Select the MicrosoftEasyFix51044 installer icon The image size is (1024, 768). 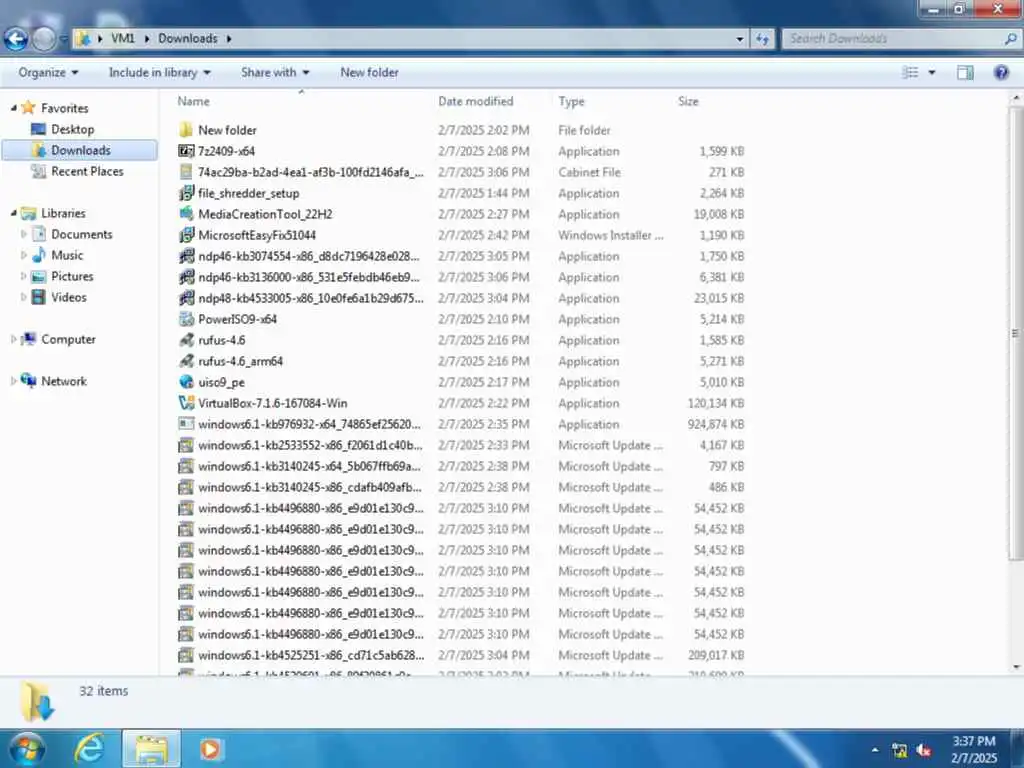point(186,235)
